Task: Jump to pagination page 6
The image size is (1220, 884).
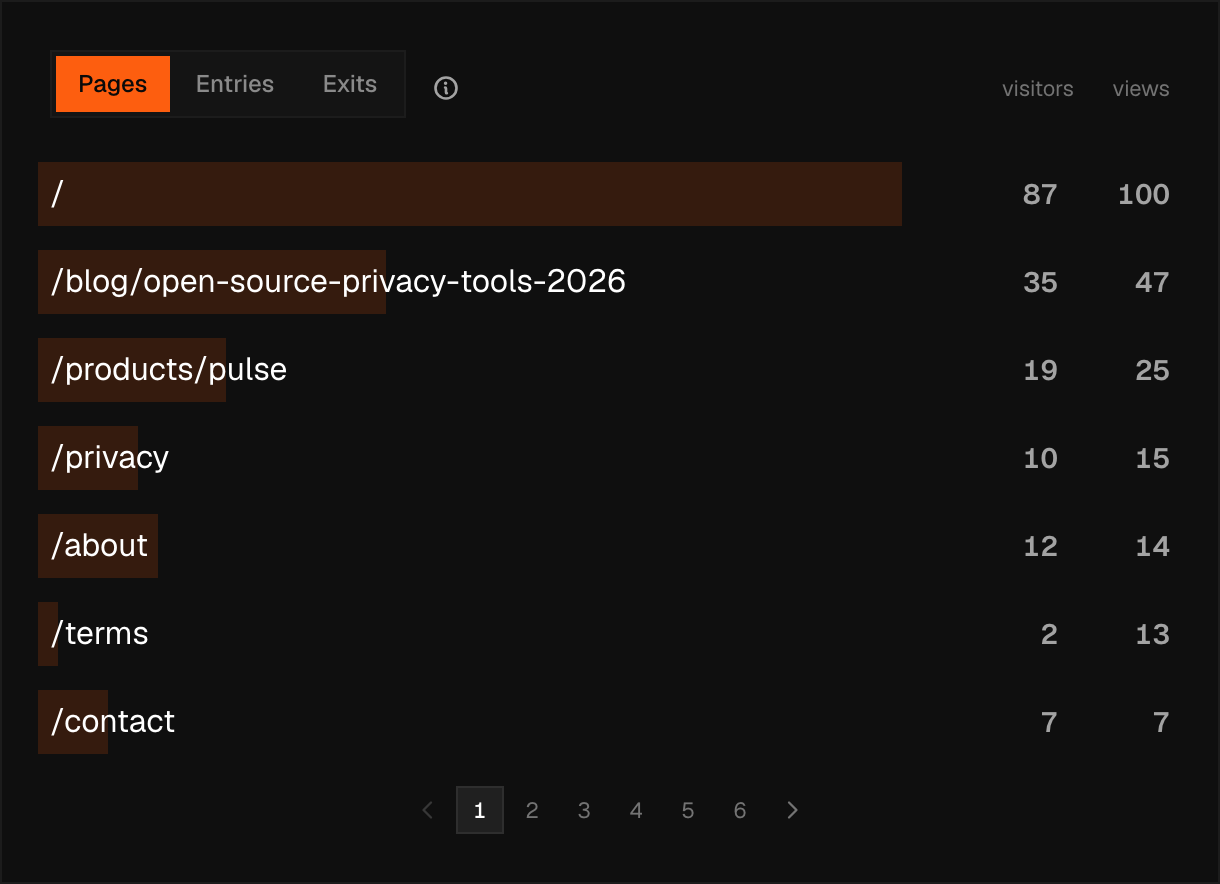Action: click(x=740, y=810)
